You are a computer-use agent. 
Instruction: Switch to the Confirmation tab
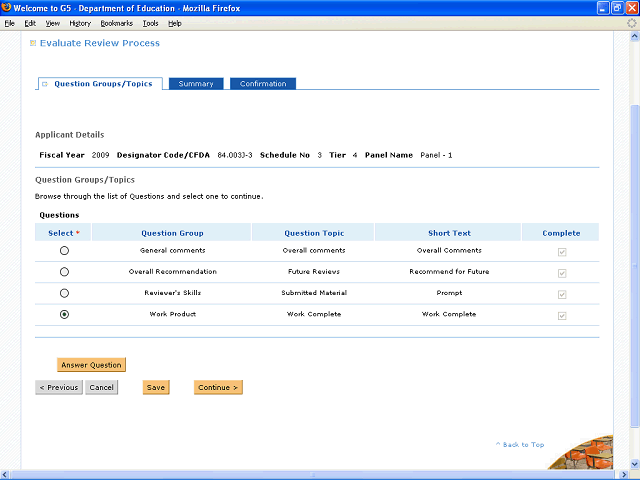[263, 84]
